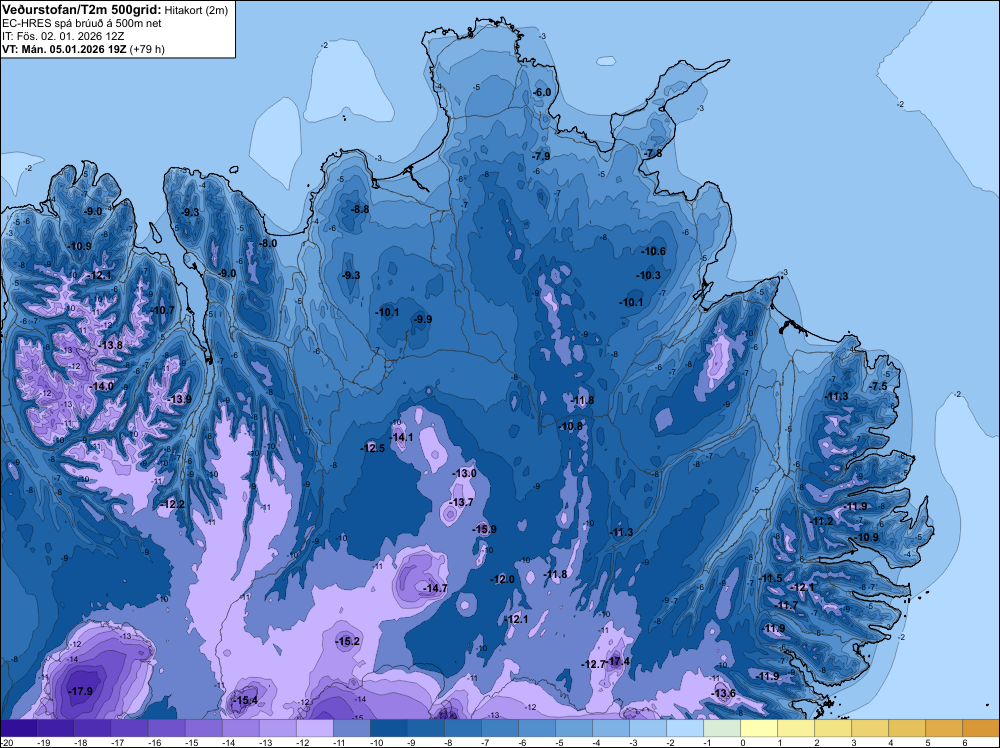The height and width of the screenshot is (748, 1000).
Task: Click the -15.4 temperature label
Action: (x=246, y=700)
